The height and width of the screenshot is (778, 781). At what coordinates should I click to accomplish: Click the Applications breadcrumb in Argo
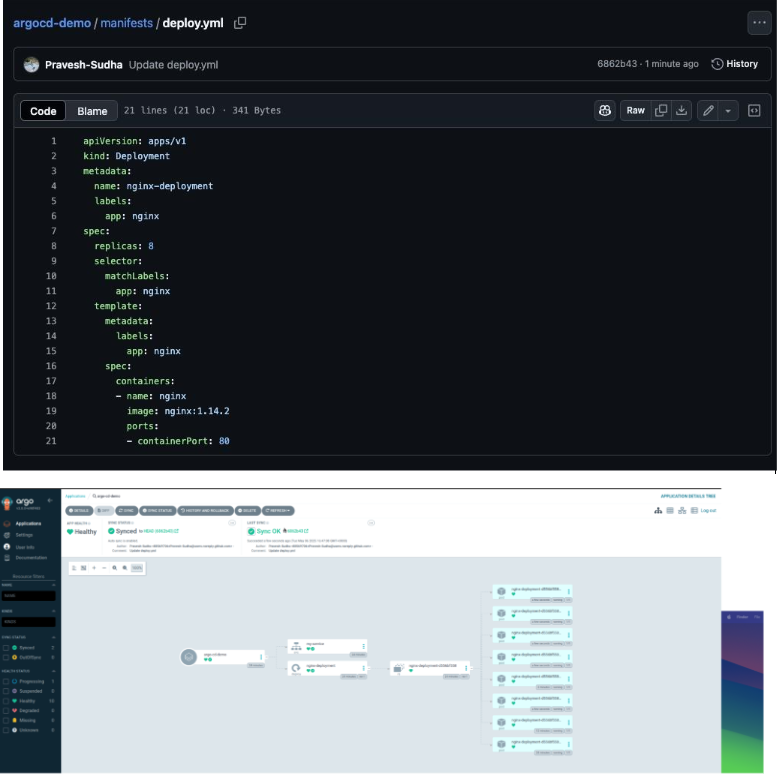tap(75, 496)
